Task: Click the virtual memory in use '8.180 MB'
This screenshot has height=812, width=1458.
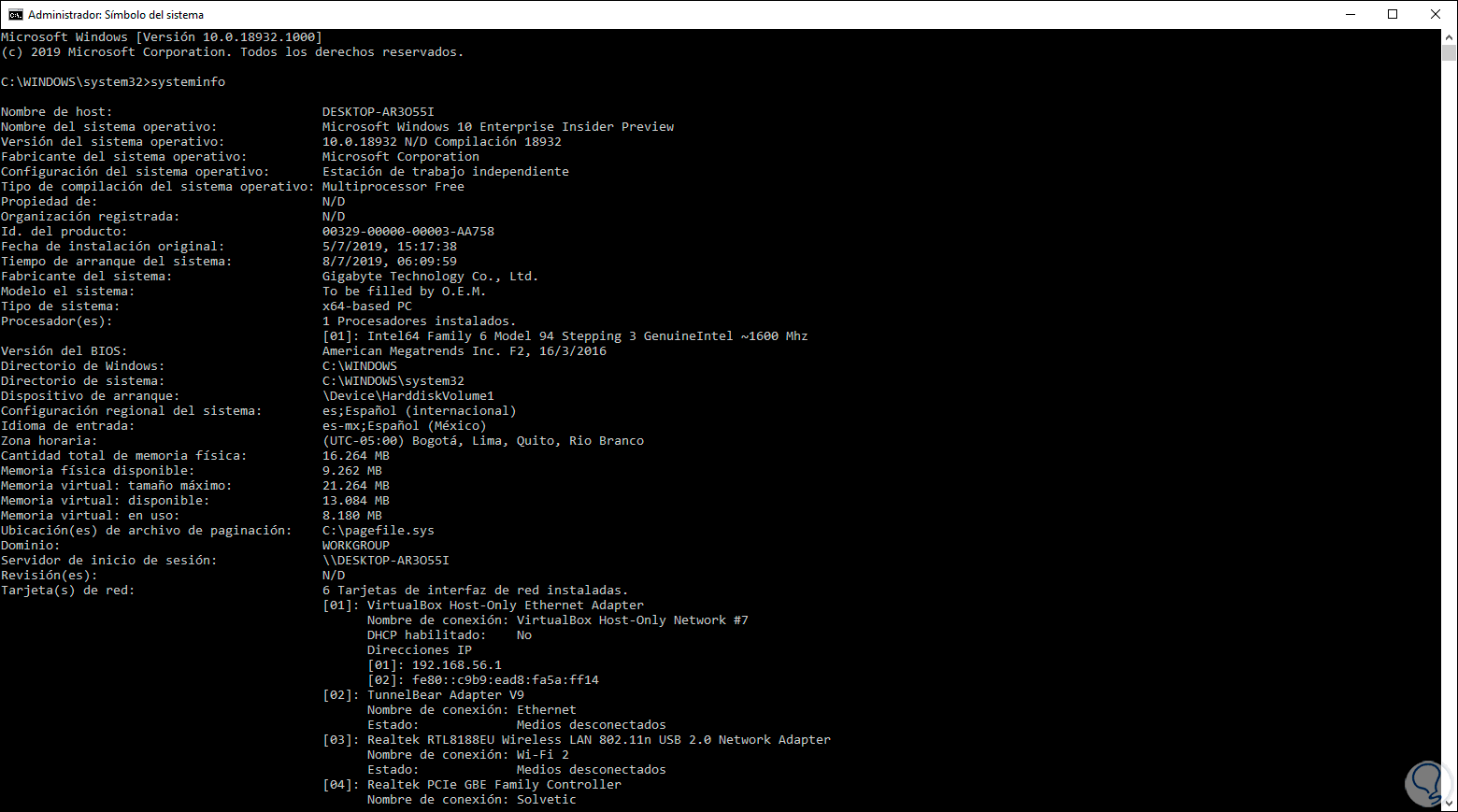Action: coord(352,516)
